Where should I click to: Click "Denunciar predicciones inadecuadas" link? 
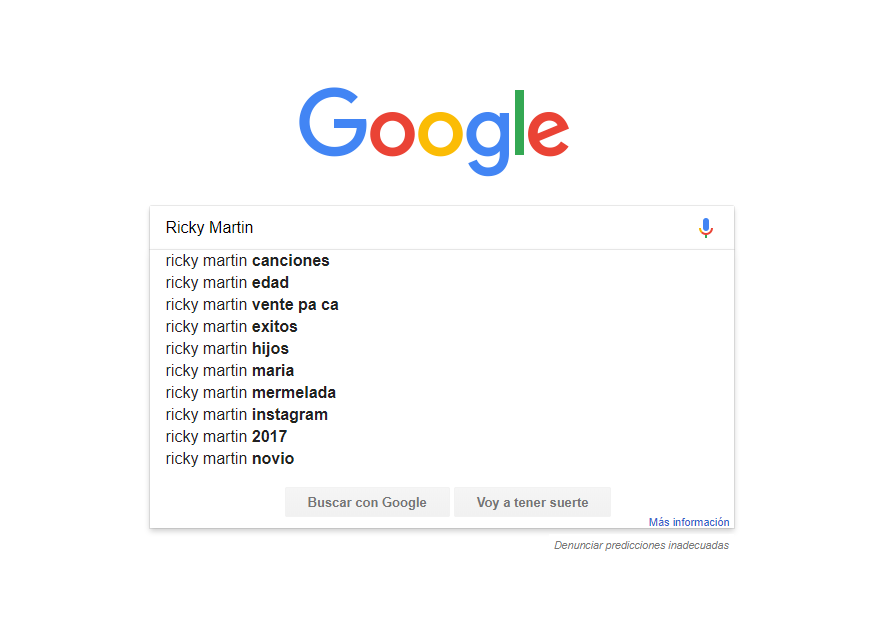[x=642, y=546]
